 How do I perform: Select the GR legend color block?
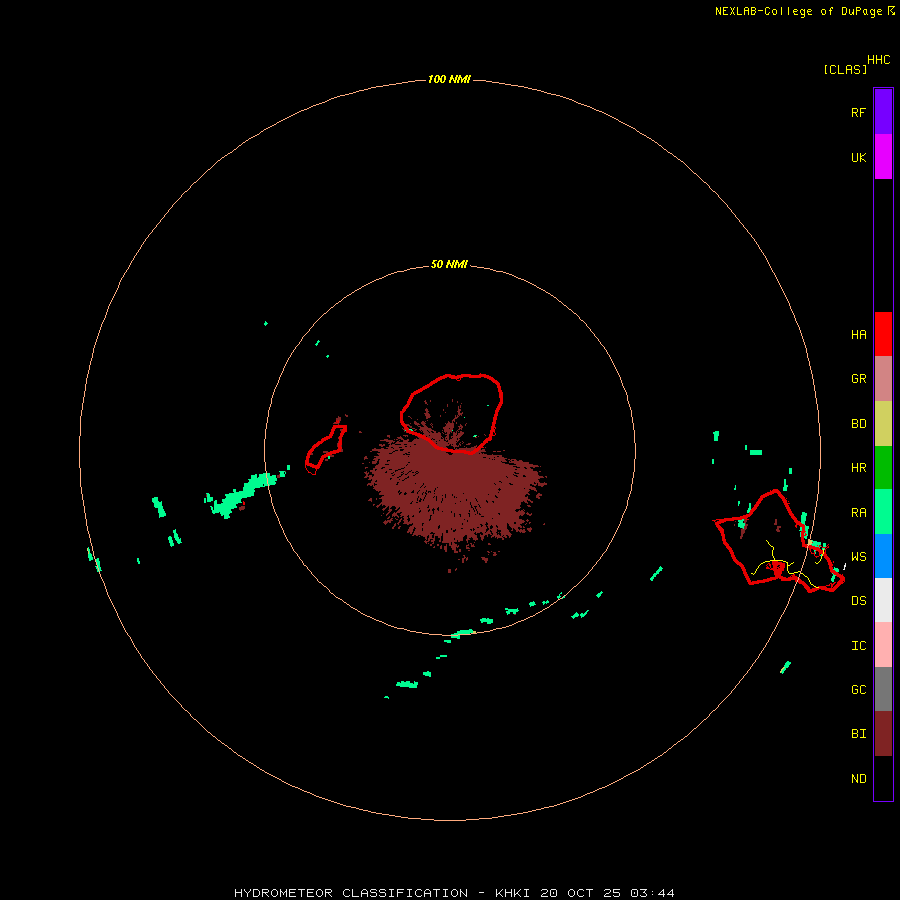pos(883,379)
